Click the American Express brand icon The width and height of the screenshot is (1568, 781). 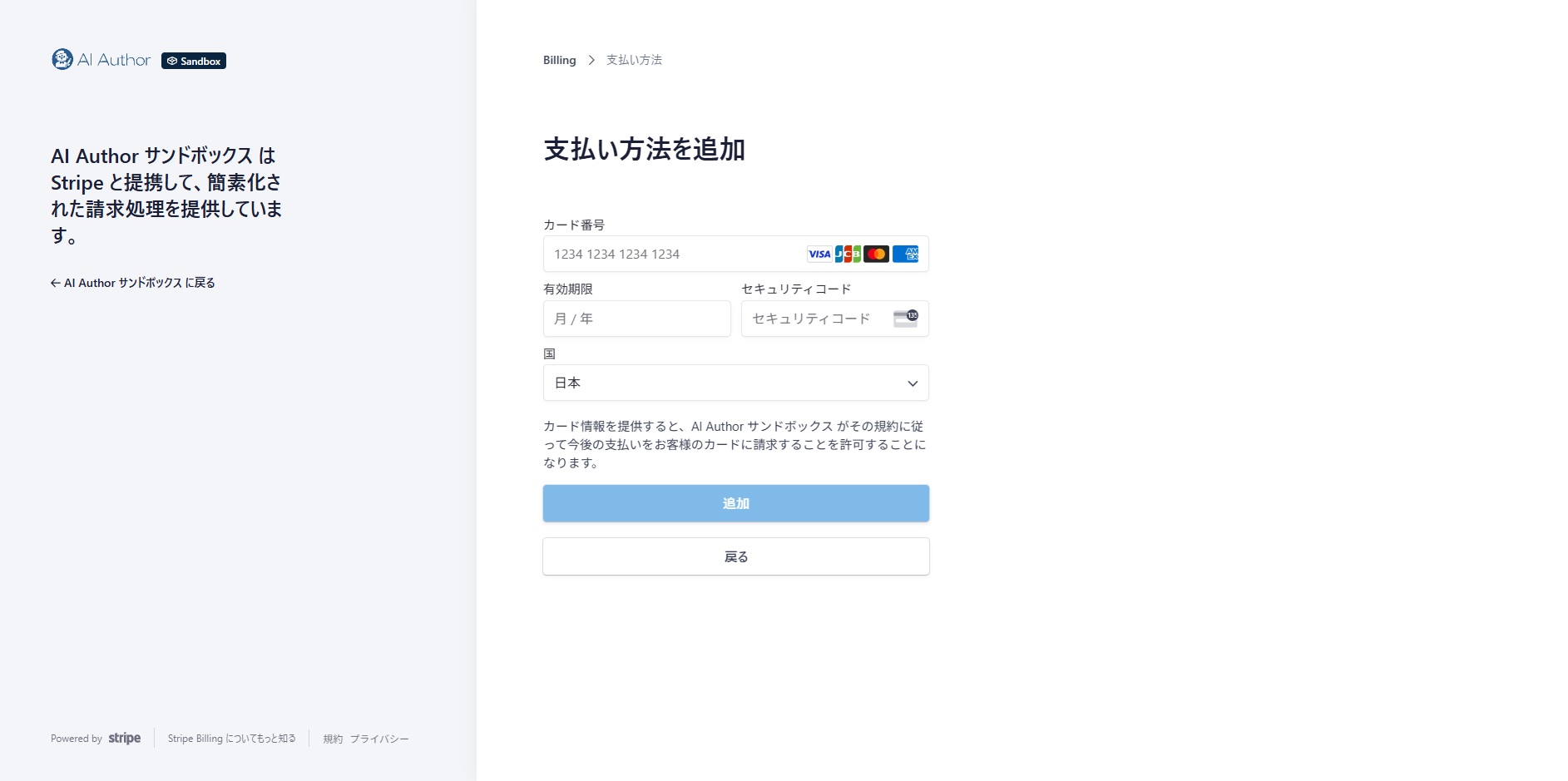(905, 255)
